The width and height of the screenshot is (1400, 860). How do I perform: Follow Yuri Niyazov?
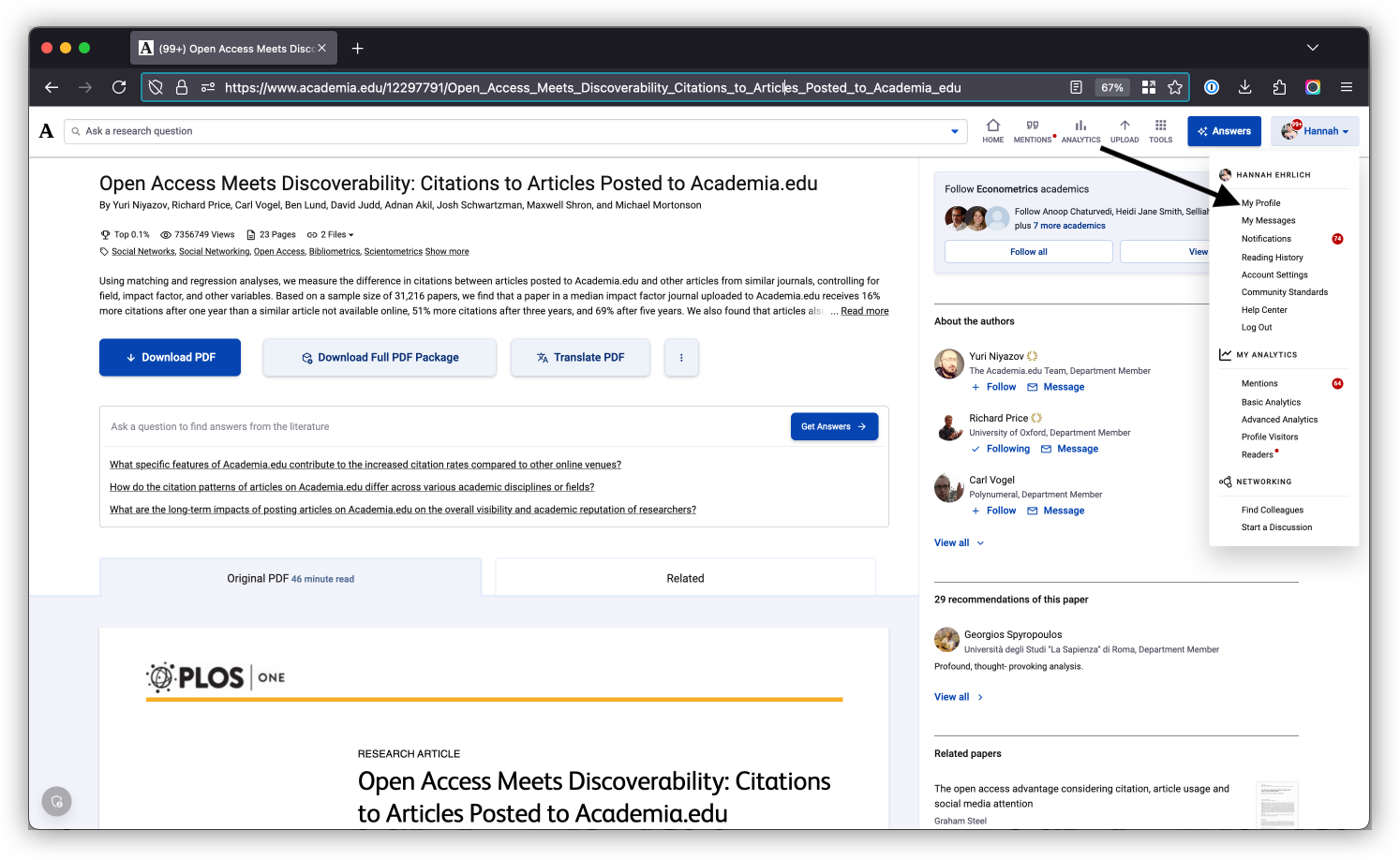(x=993, y=387)
